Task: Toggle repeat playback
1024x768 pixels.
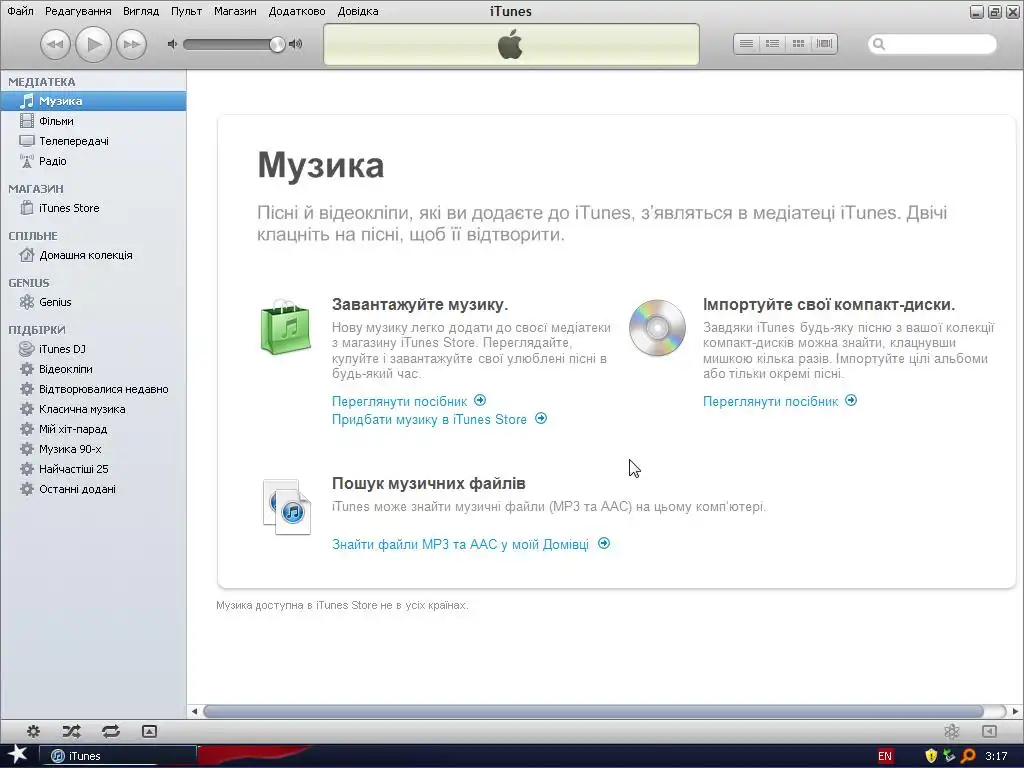Action: (x=110, y=731)
